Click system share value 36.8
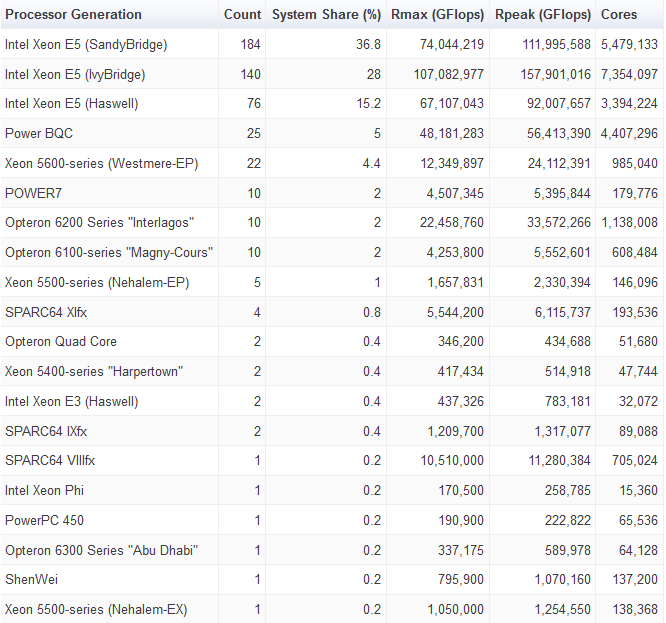The height and width of the screenshot is (623, 666). (369, 45)
